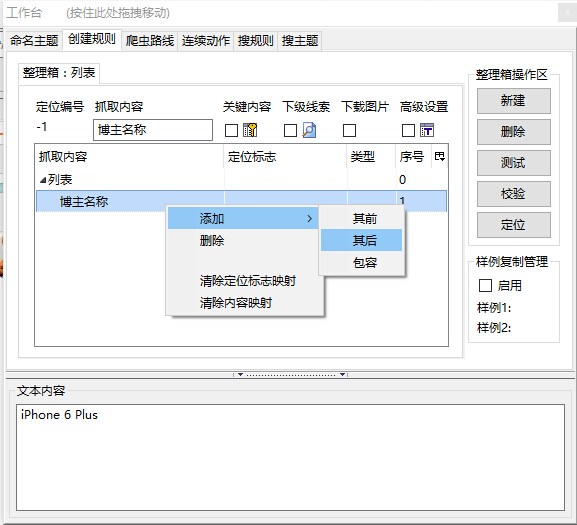Click the 新建 button
Image resolution: width=577 pixels, height=525 pixels.
click(514, 101)
